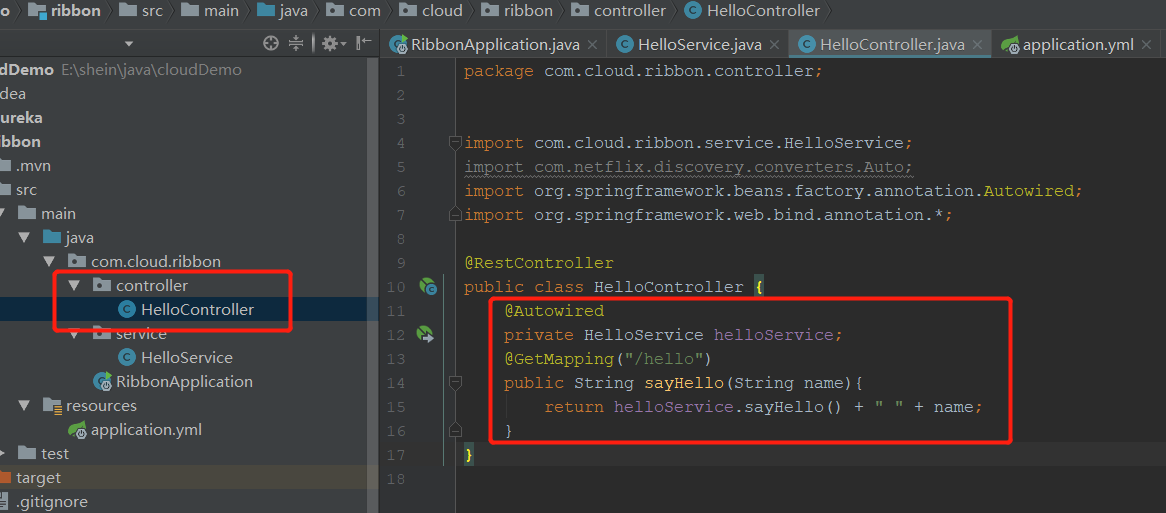Image resolution: width=1166 pixels, height=513 pixels.
Task: Click the autowired dependency gutter icon on line 12
Action: 425,335
